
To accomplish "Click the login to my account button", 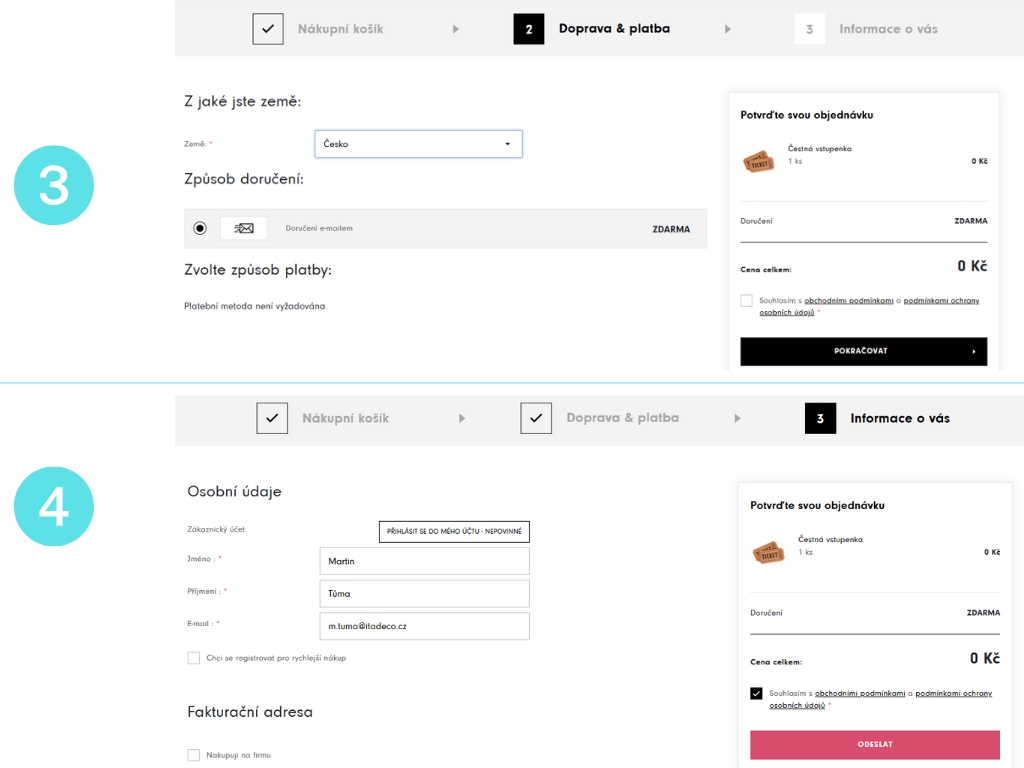I will (454, 531).
